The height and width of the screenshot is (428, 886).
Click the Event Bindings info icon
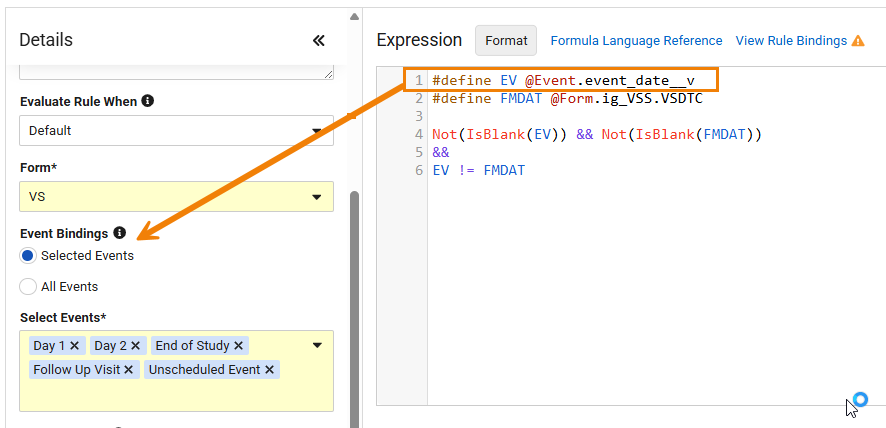(119, 233)
